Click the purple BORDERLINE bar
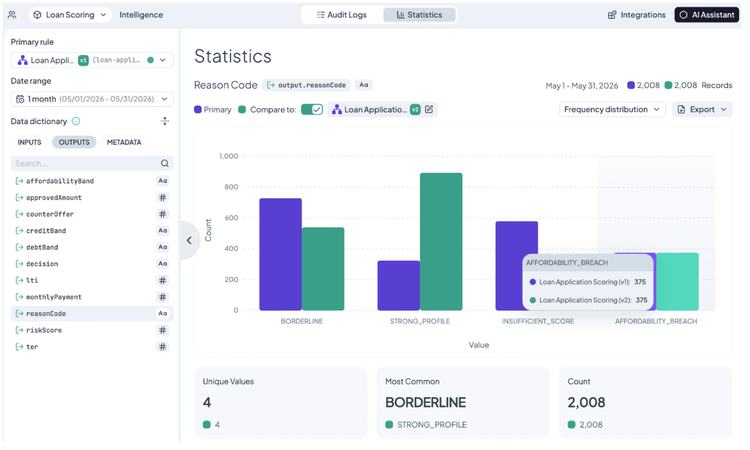 (x=281, y=254)
